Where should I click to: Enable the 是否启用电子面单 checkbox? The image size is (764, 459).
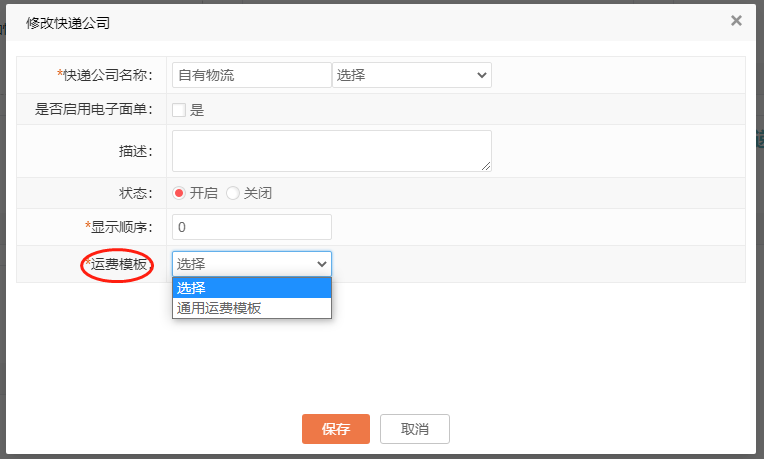coord(179,110)
